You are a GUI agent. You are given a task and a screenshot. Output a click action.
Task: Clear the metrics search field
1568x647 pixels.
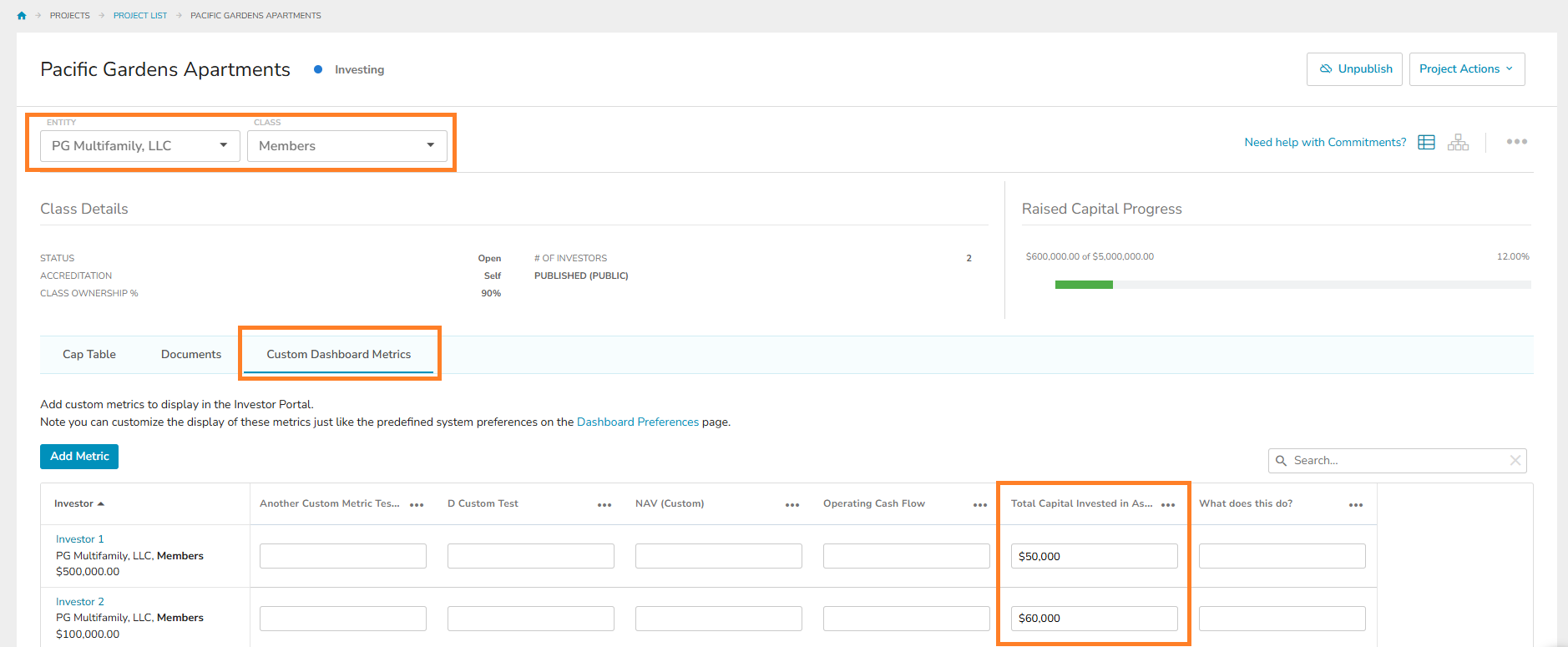1515,461
